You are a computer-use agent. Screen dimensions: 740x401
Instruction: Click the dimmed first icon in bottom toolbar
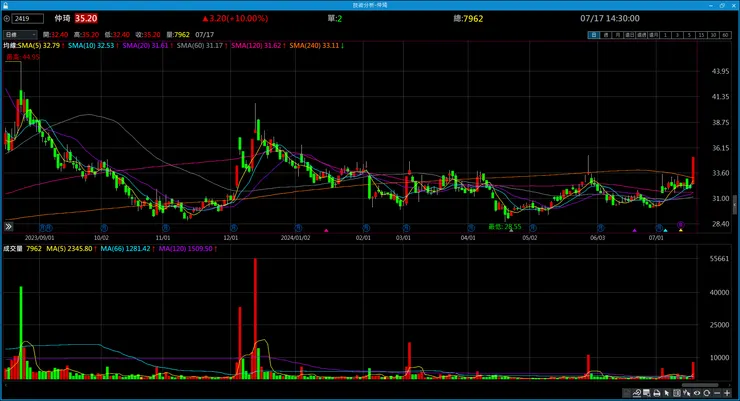pos(626,393)
